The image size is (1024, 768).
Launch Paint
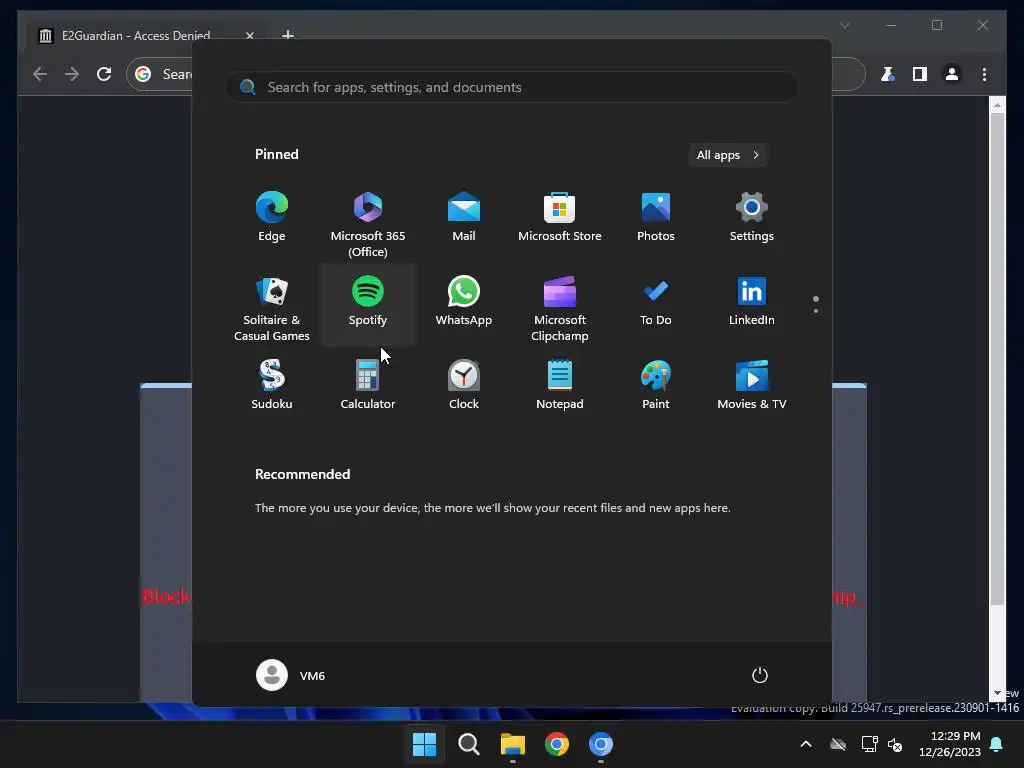click(x=656, y=385)
